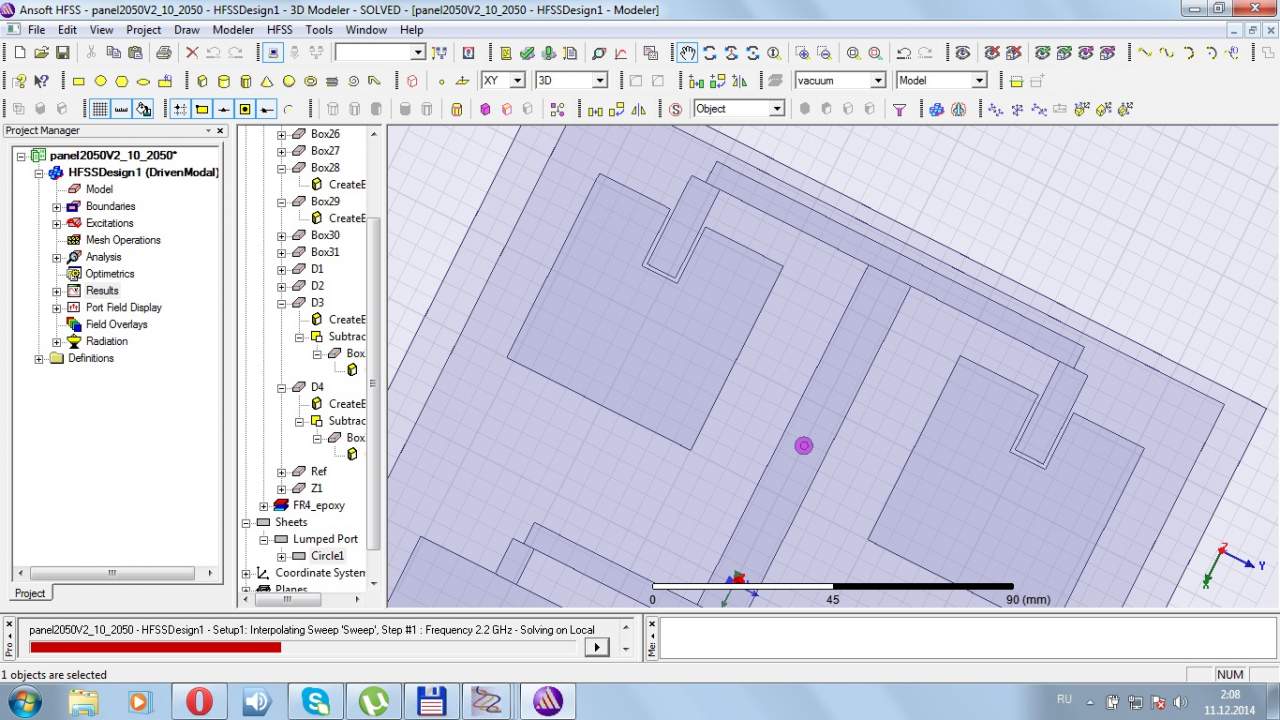Click the Validate green checkmark icon
Screen dimensions: 1280x720
[x=527, y=53]
